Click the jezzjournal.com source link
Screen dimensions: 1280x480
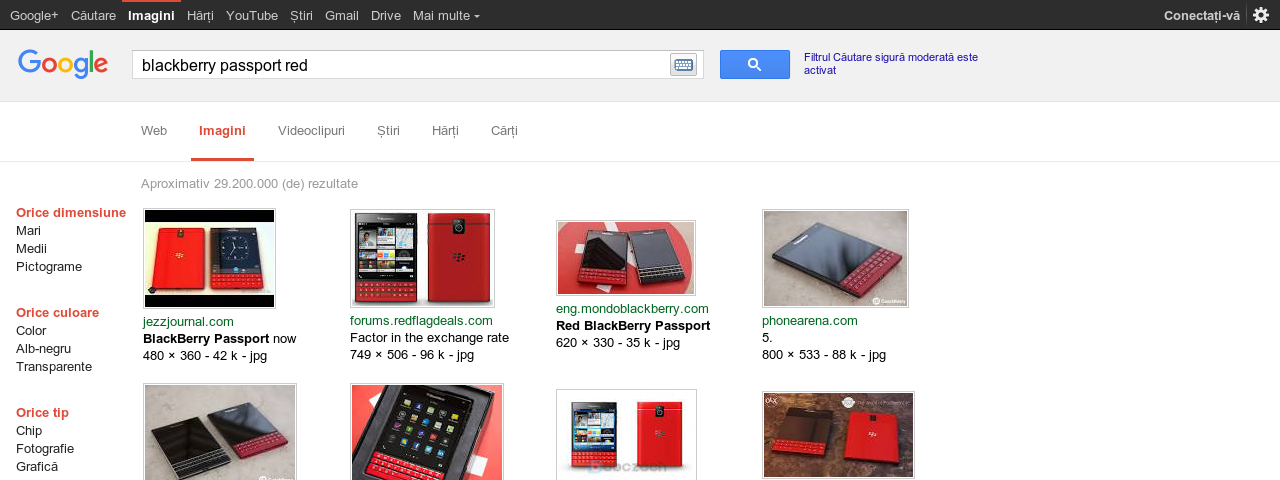pyautogui.click(x=188, y=321)
